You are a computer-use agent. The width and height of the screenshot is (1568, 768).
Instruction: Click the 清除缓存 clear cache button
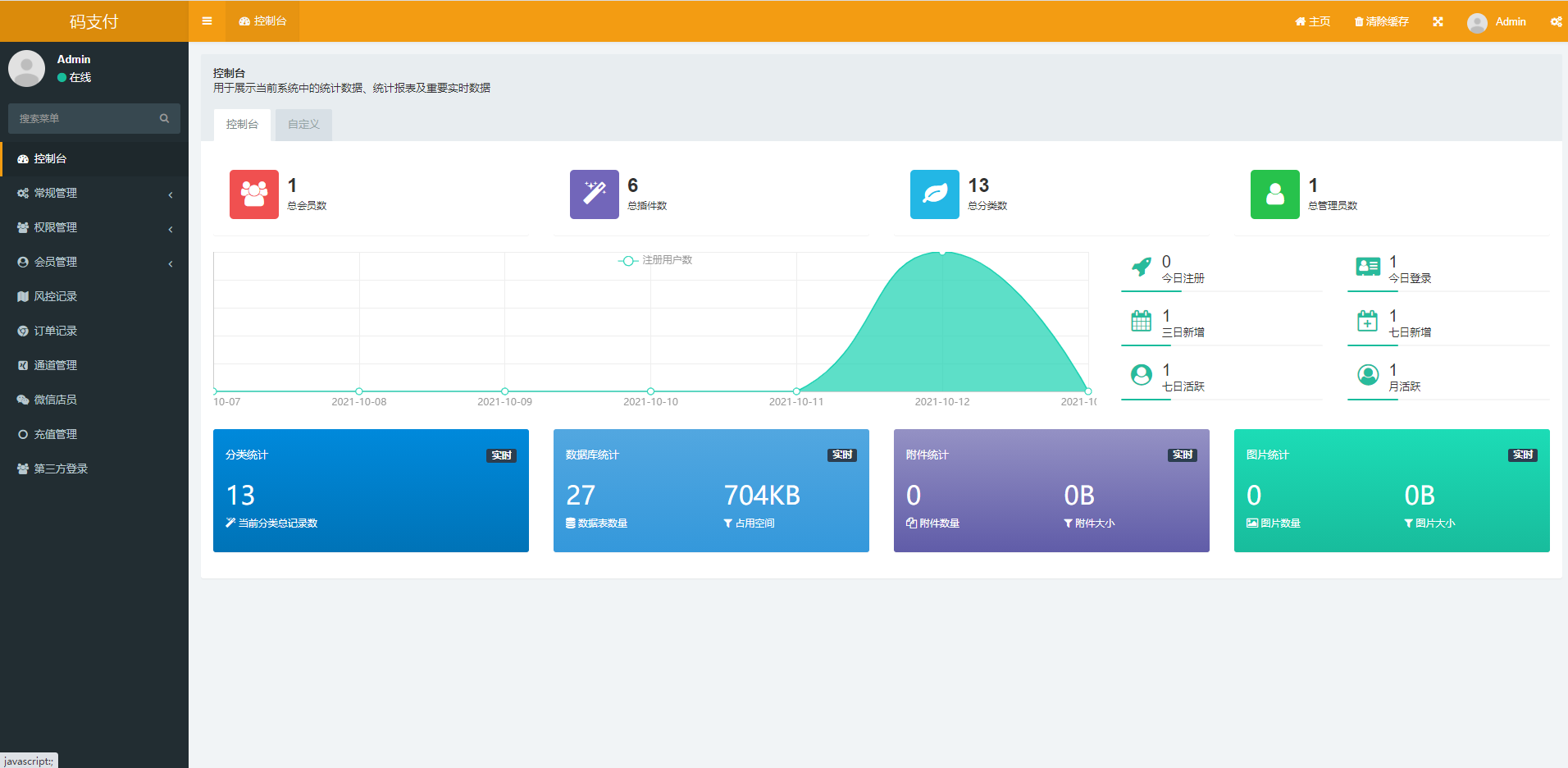click(1382, 22)
